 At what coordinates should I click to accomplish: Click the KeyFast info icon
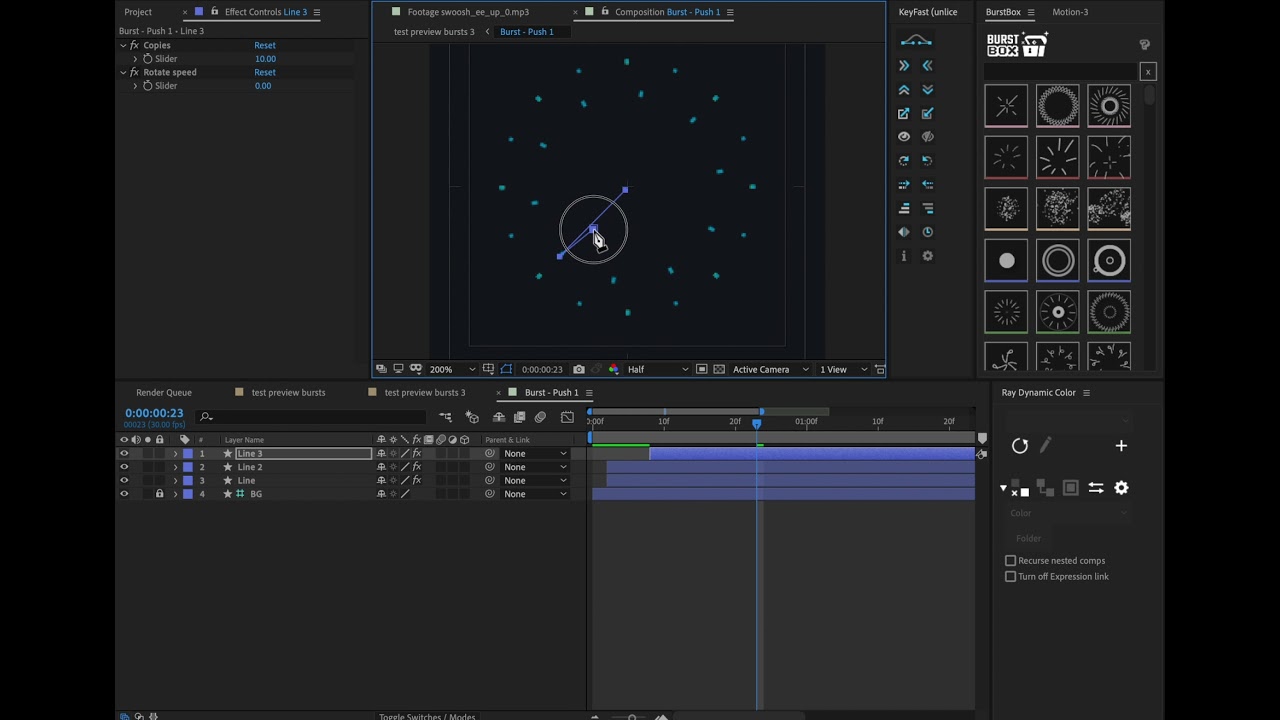[904, 256]
